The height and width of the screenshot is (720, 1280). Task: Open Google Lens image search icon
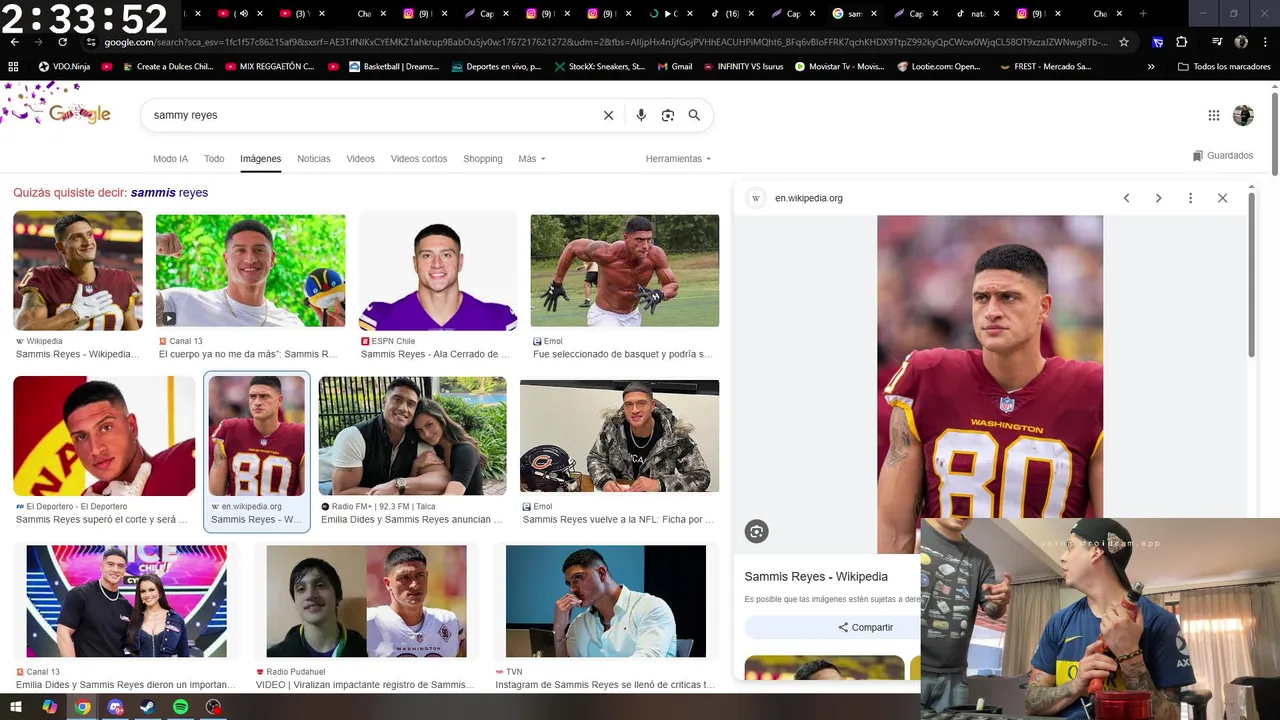click(667, 115)
